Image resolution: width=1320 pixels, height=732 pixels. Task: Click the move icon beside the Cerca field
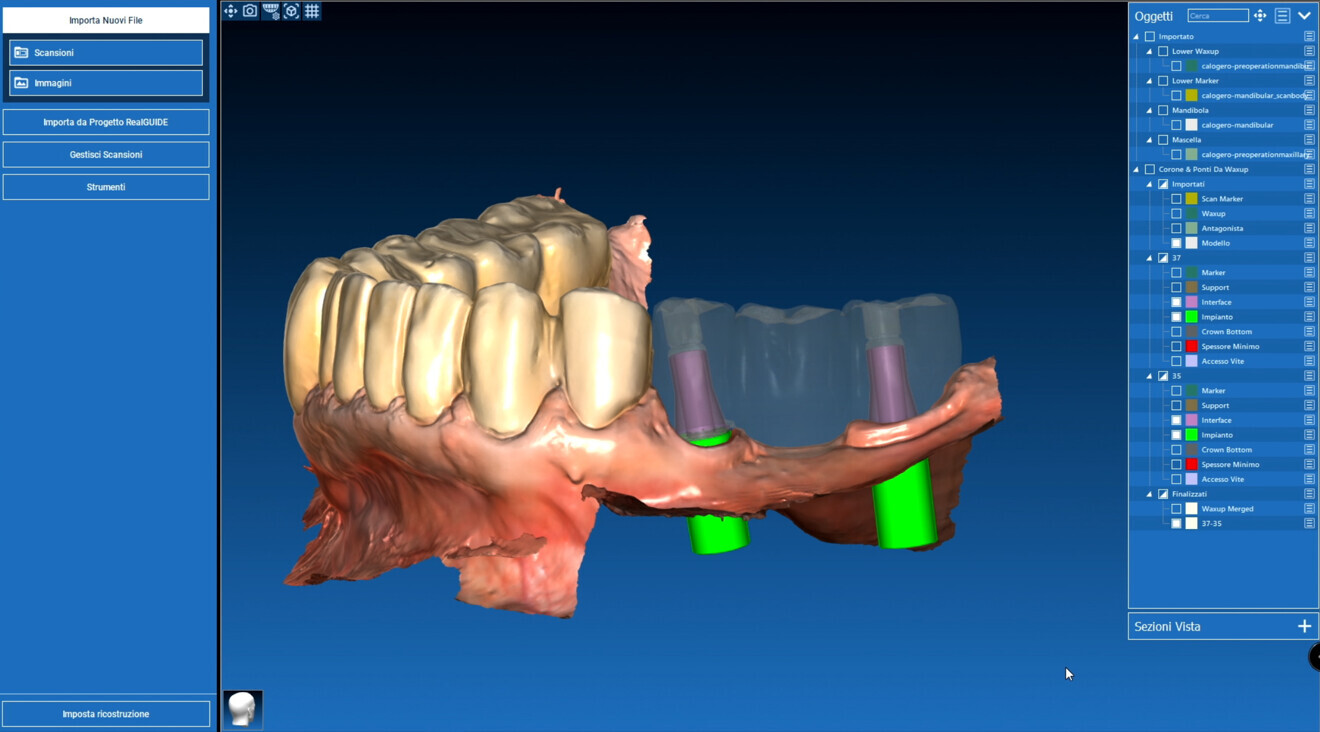click(x=1260, y=16)
